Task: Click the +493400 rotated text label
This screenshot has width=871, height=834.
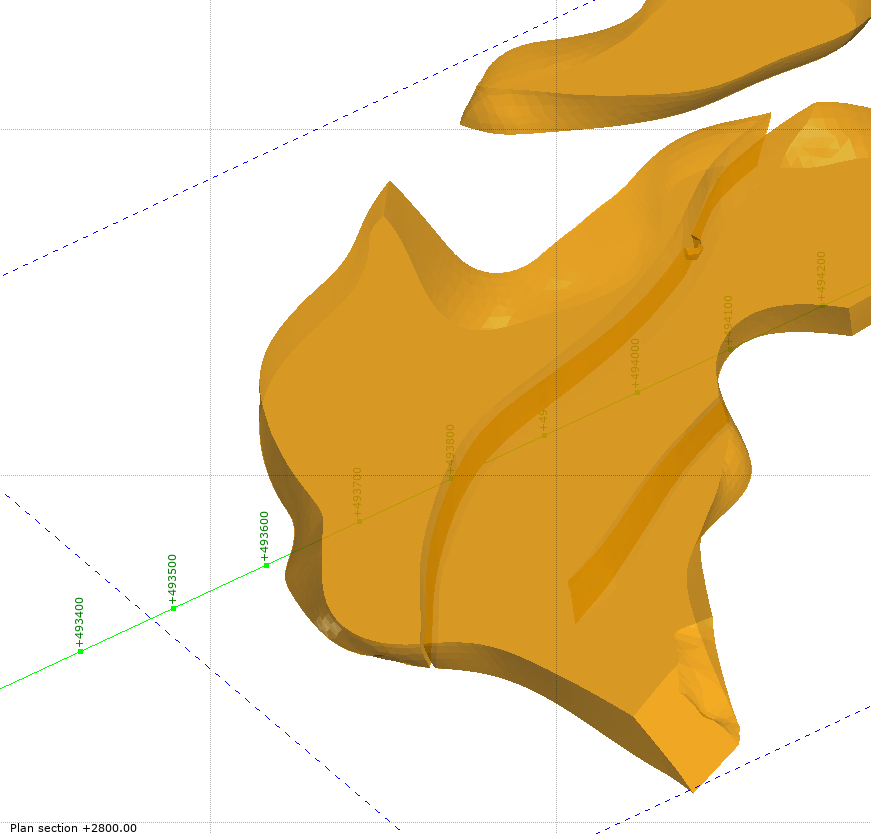Action: coord(80,622)
